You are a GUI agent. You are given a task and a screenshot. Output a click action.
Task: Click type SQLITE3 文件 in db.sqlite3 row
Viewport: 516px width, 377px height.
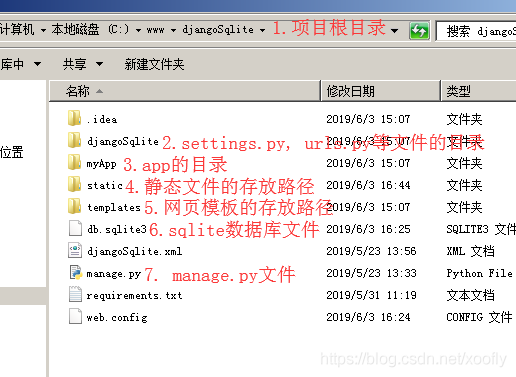pos(481,229)
